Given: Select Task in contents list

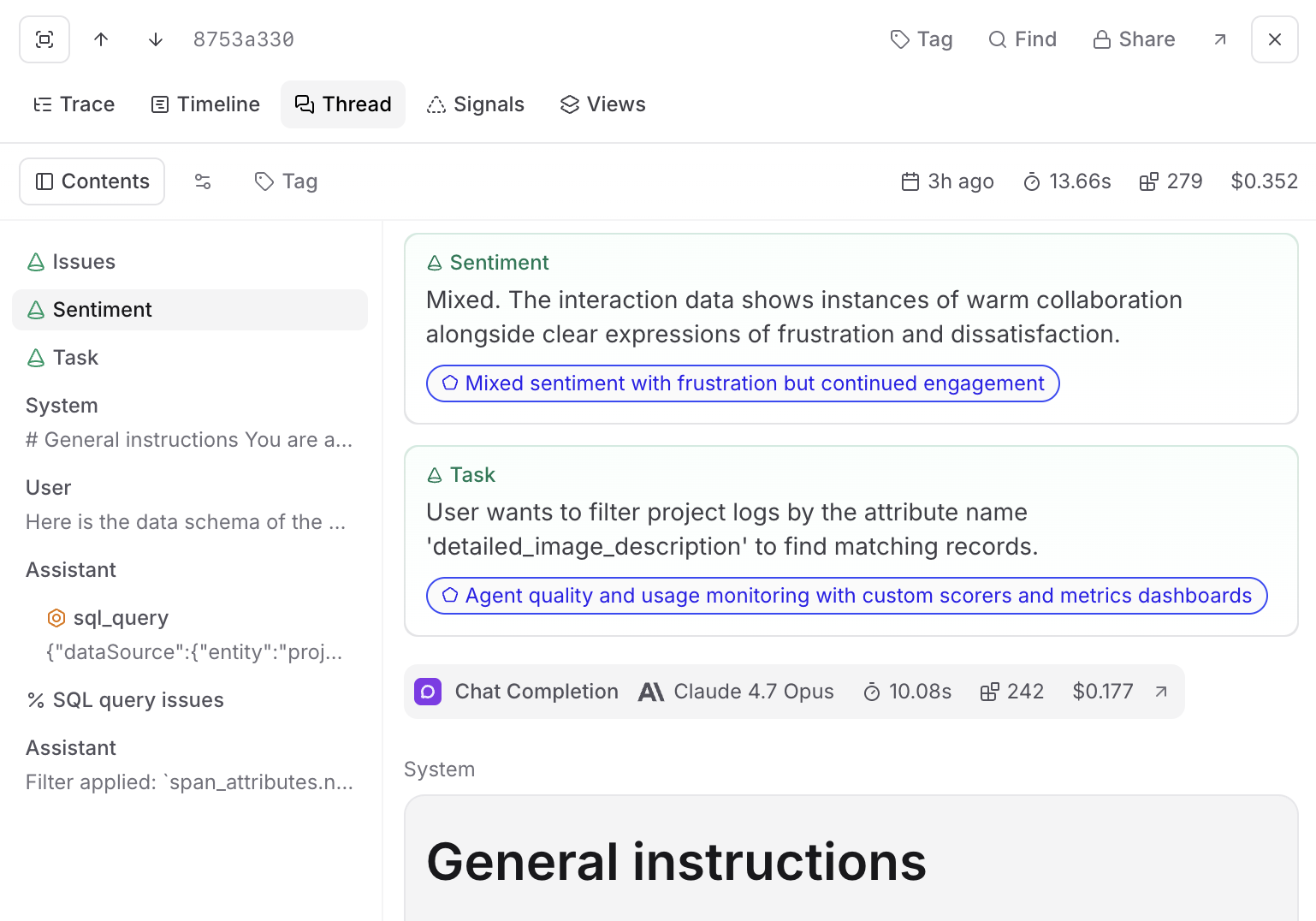Looking at the screenshot, I should click(x=190, y=358).
